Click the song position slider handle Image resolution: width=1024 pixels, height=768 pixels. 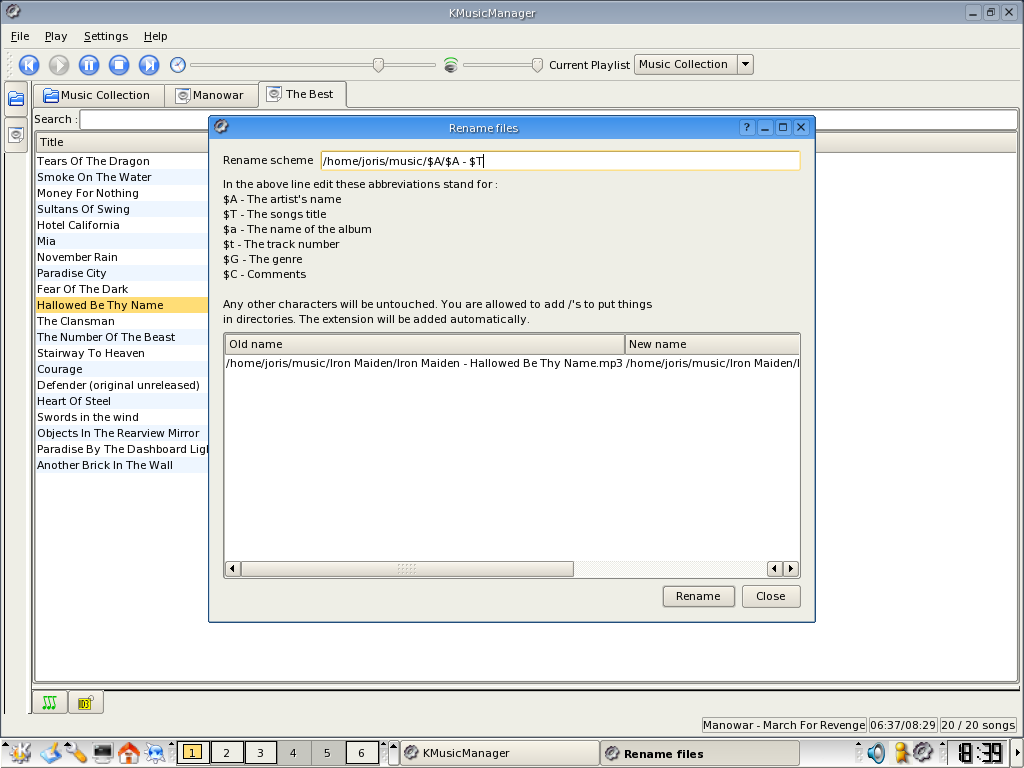point(378,65)
